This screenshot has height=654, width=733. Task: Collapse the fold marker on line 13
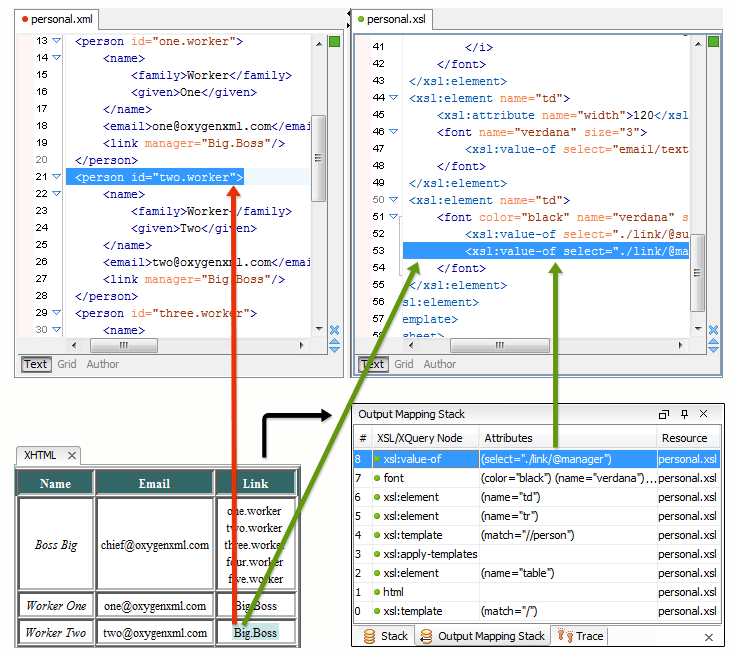click(57, 41)
